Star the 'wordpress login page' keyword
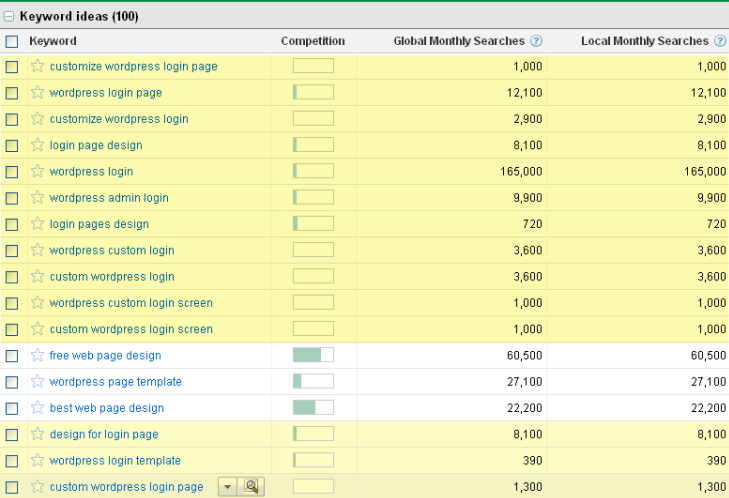This screenshot has height=498, width=729. point(38,93)
